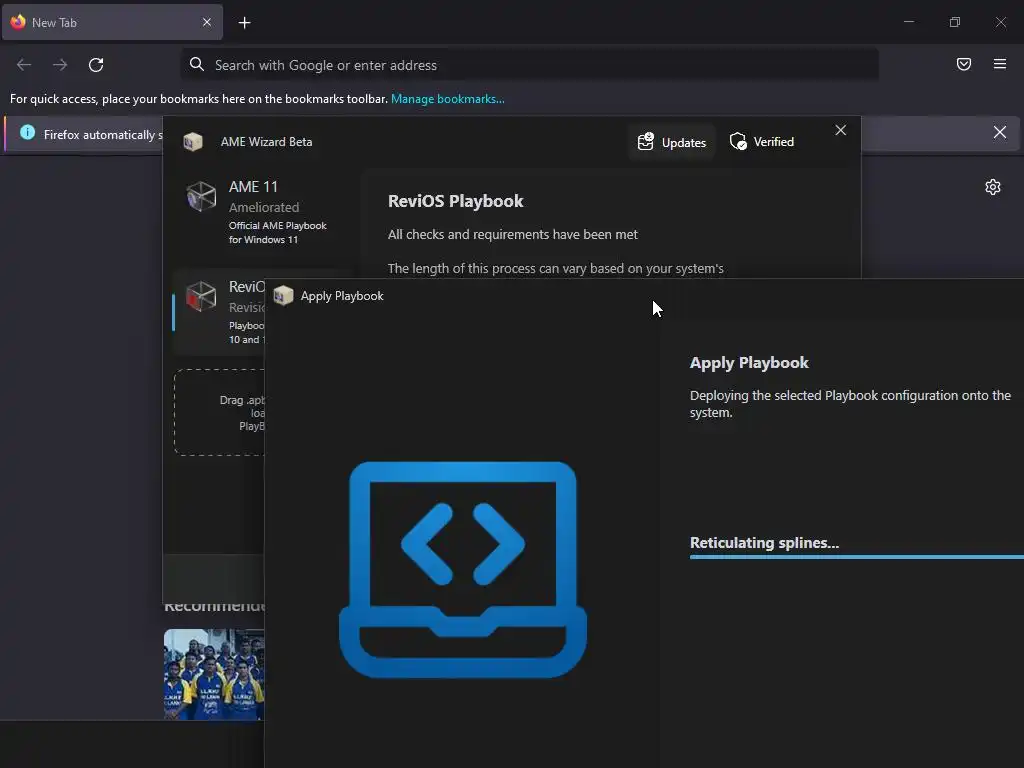Click 'All checks and requirements have been met'
Image resolution: width=1024 pixels, height=768 pixels.
tap(513, 234)
